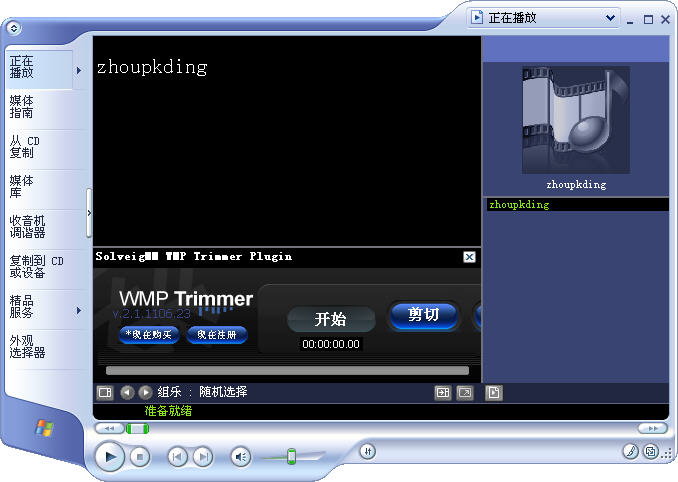Click the zhoupkding caption under album art
The height and width of the screenshot is (482, 678).
(x=576, y=185)
